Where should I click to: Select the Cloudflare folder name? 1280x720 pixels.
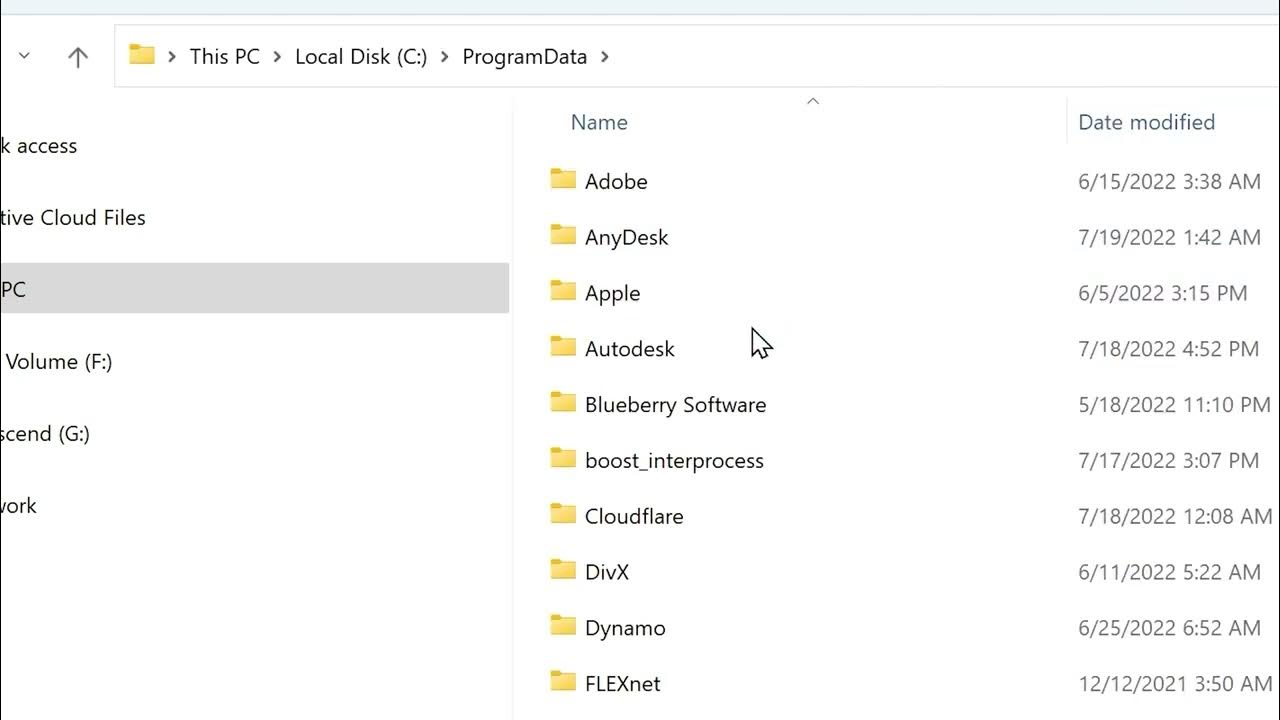pos(634,517)
